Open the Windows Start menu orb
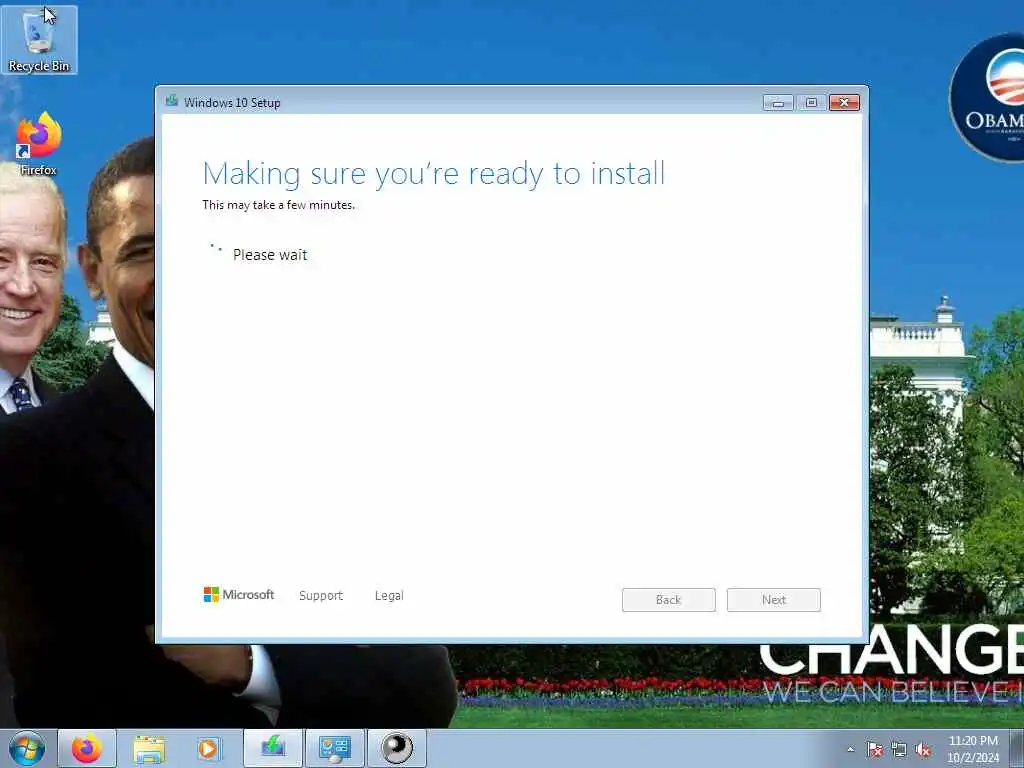Viewport: 1024px width, 768px height. click(x=27, y=748)
